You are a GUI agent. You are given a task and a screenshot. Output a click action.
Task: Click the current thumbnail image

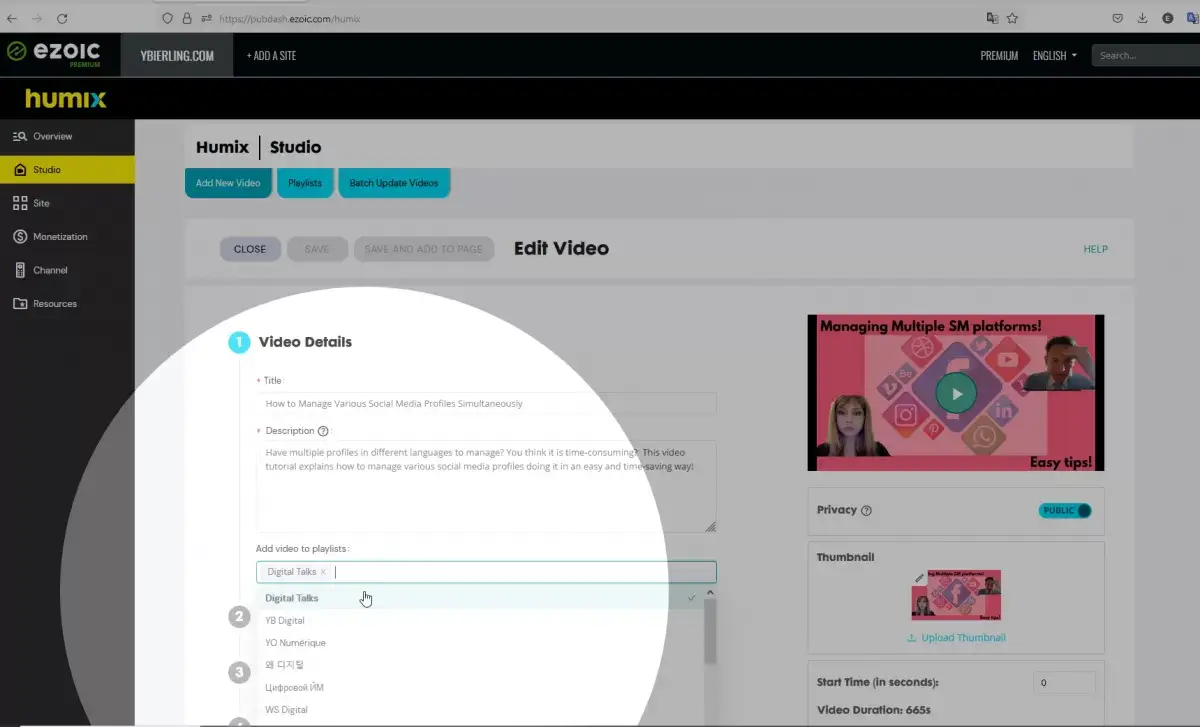(956, 596)
